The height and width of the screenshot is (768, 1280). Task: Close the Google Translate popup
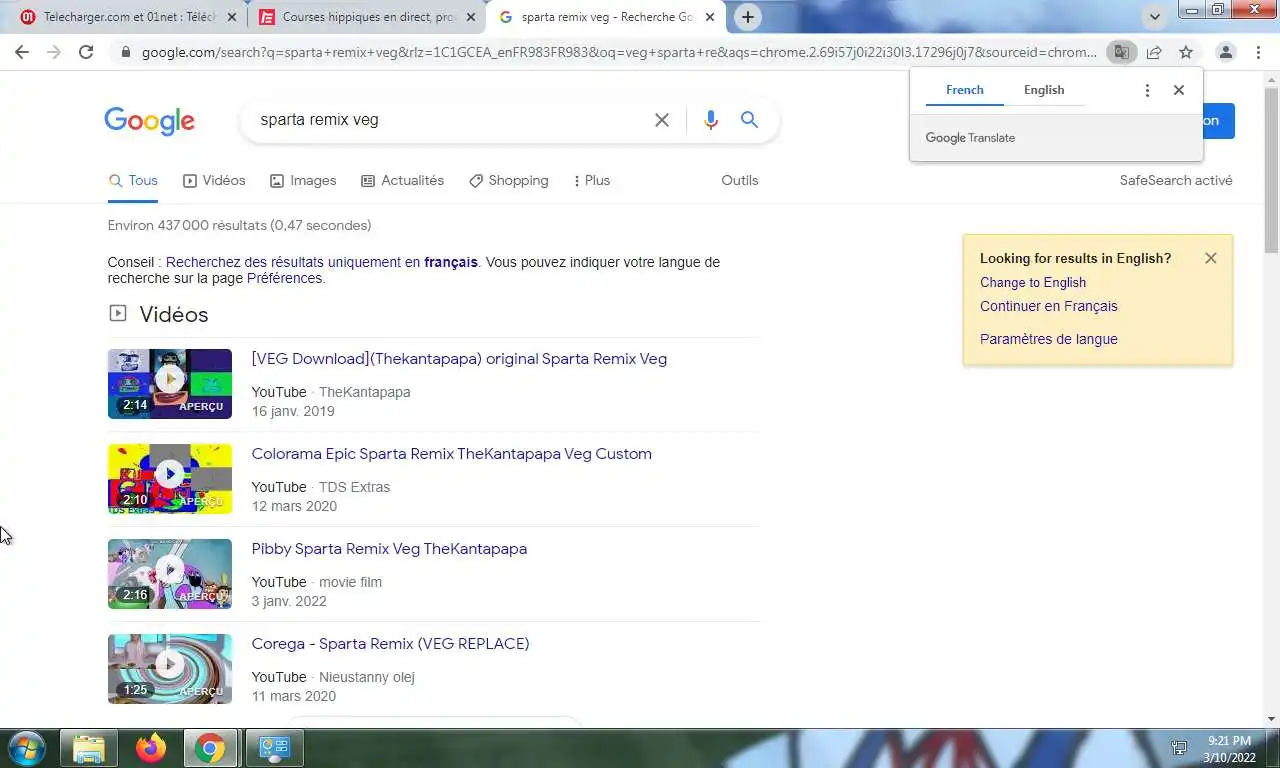point(1179,90)
